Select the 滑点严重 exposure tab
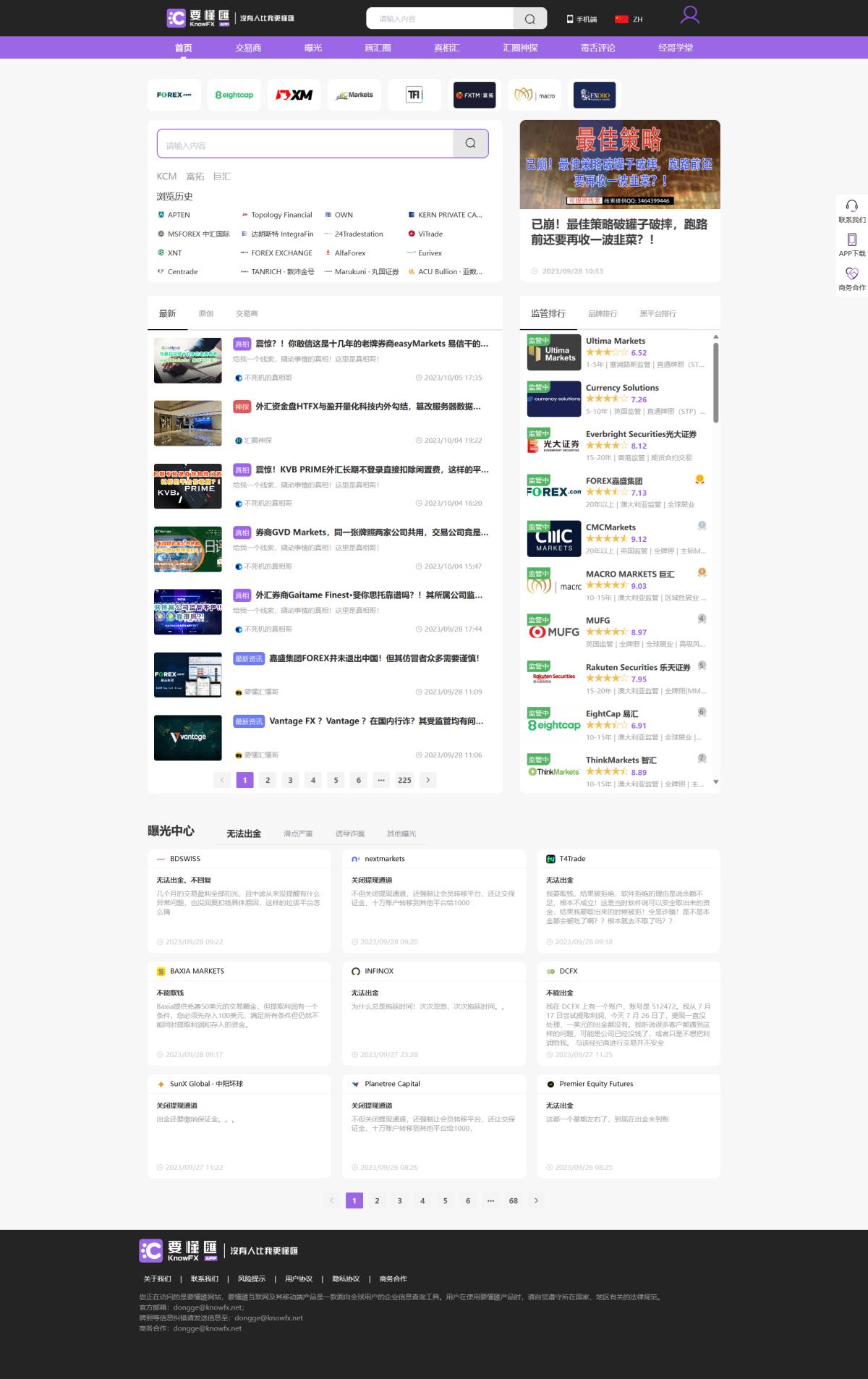This screenshot has width=868, height=1379. [298, 833]
